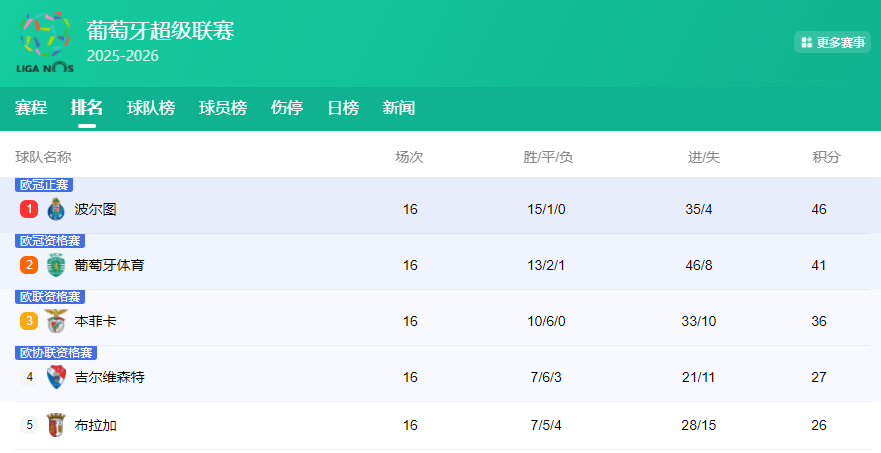This screenshot has height=453, width=881.
Task: Click the Liga NOS league logo
Action: click(45, 42)
